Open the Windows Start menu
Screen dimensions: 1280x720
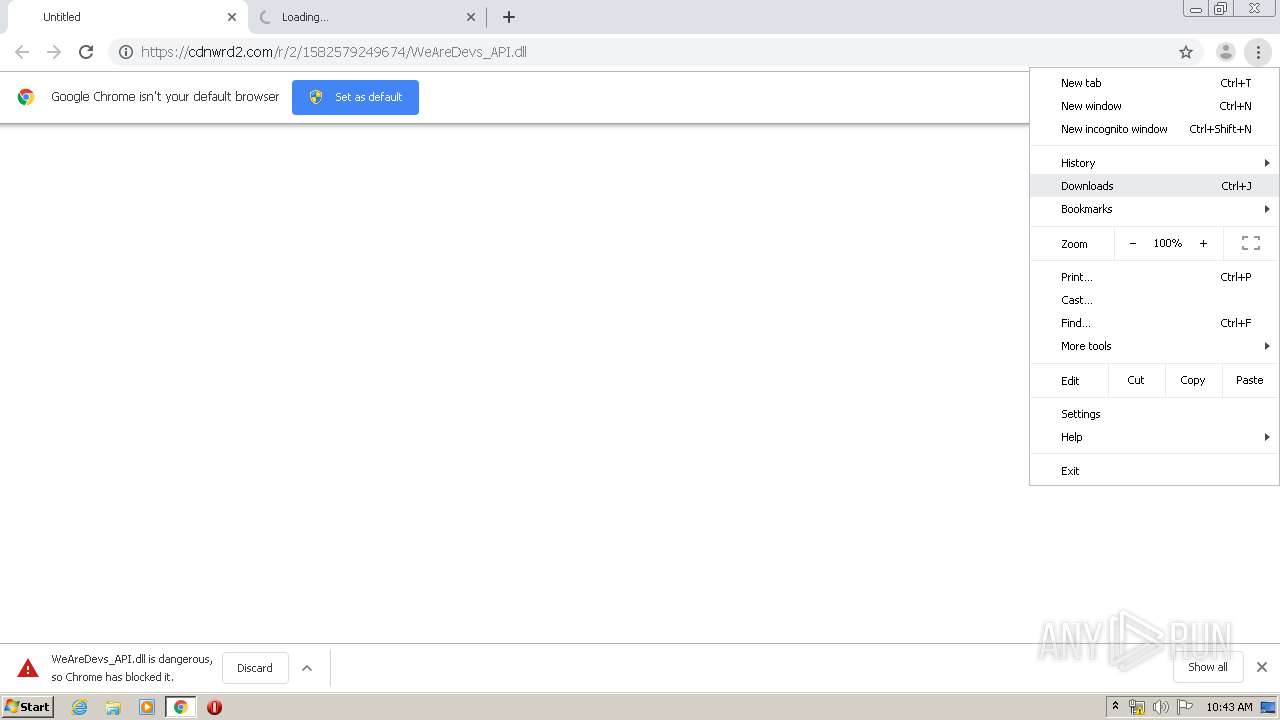(x=28, y=707)
